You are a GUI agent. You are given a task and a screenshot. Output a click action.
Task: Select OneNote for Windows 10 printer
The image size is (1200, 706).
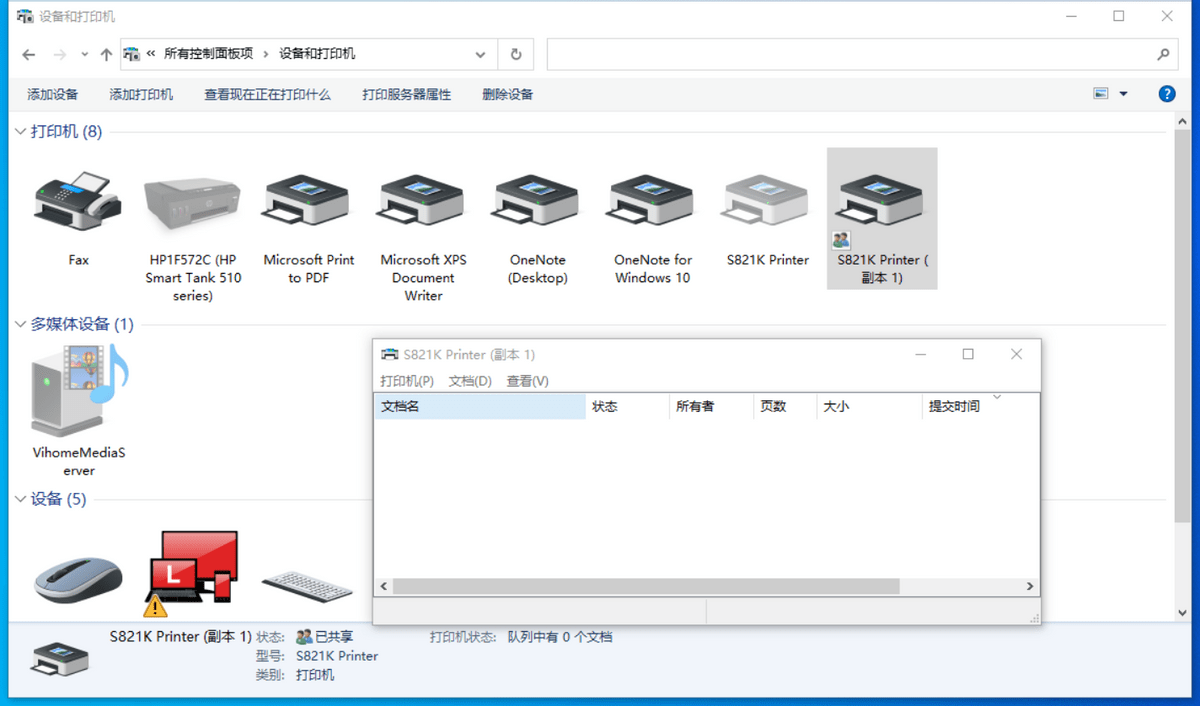[x=652, y=200]
